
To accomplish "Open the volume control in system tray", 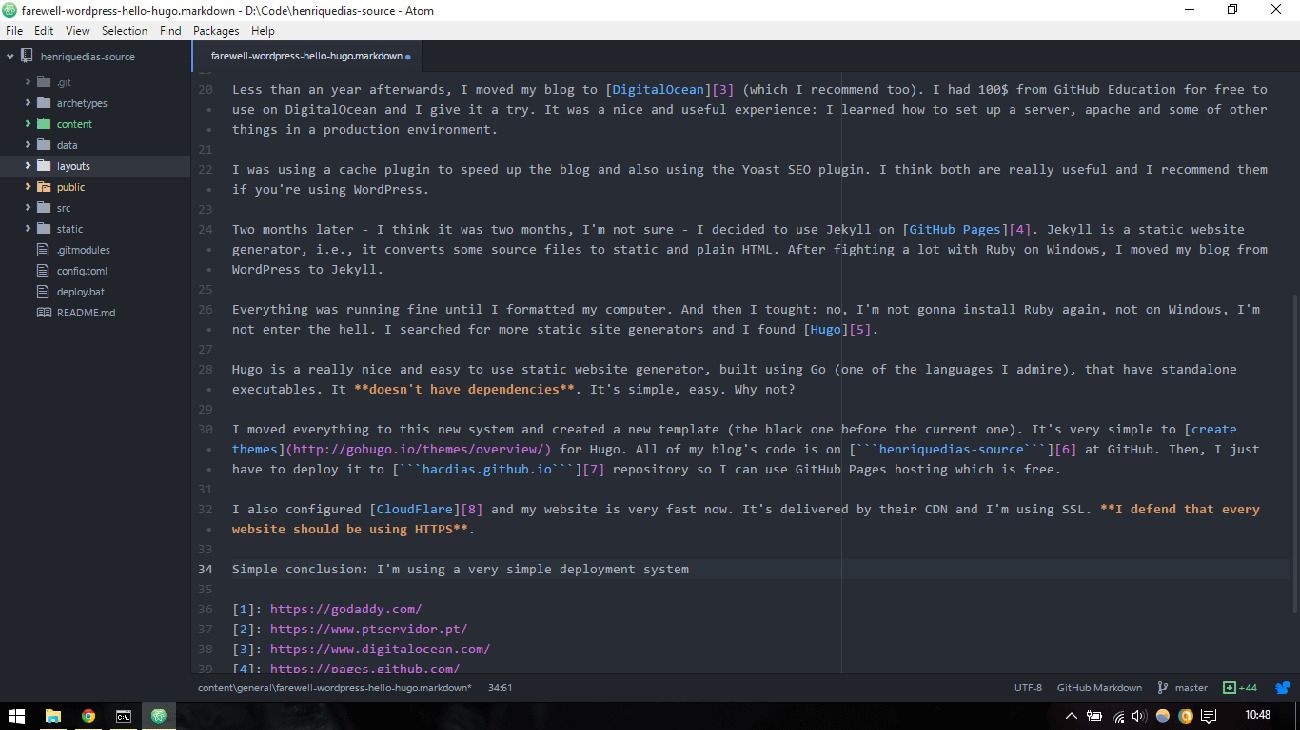I will [1140, 716].
